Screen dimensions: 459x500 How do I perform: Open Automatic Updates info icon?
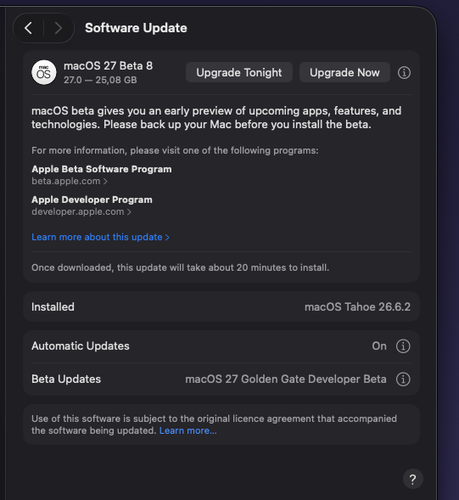(403, 346)
